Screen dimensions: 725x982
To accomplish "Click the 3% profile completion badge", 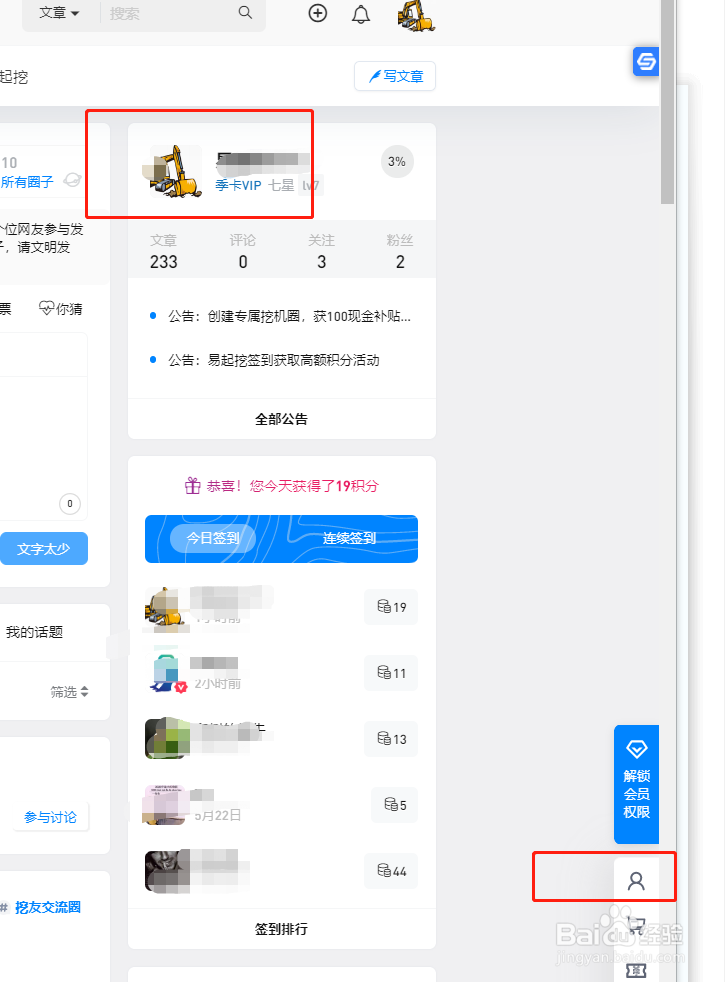I will pyautogui.click(x=397, y=162).
